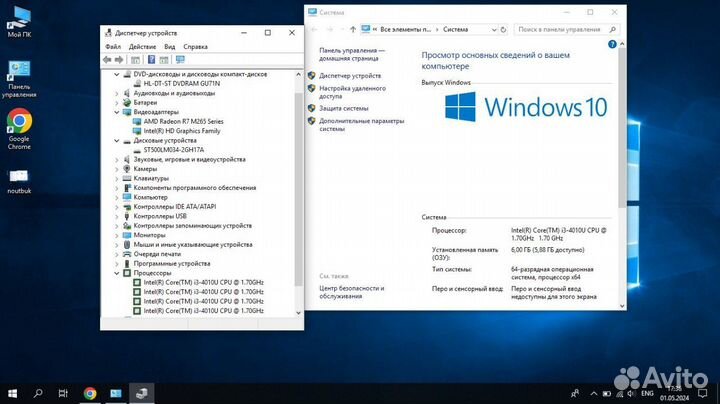Click the show/hide console tree toolbar icon

135,60
